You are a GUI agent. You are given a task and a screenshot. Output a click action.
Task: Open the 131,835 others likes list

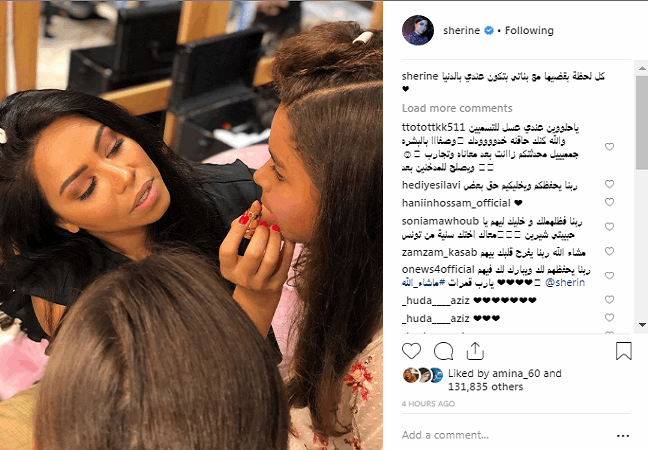[486, 387]
